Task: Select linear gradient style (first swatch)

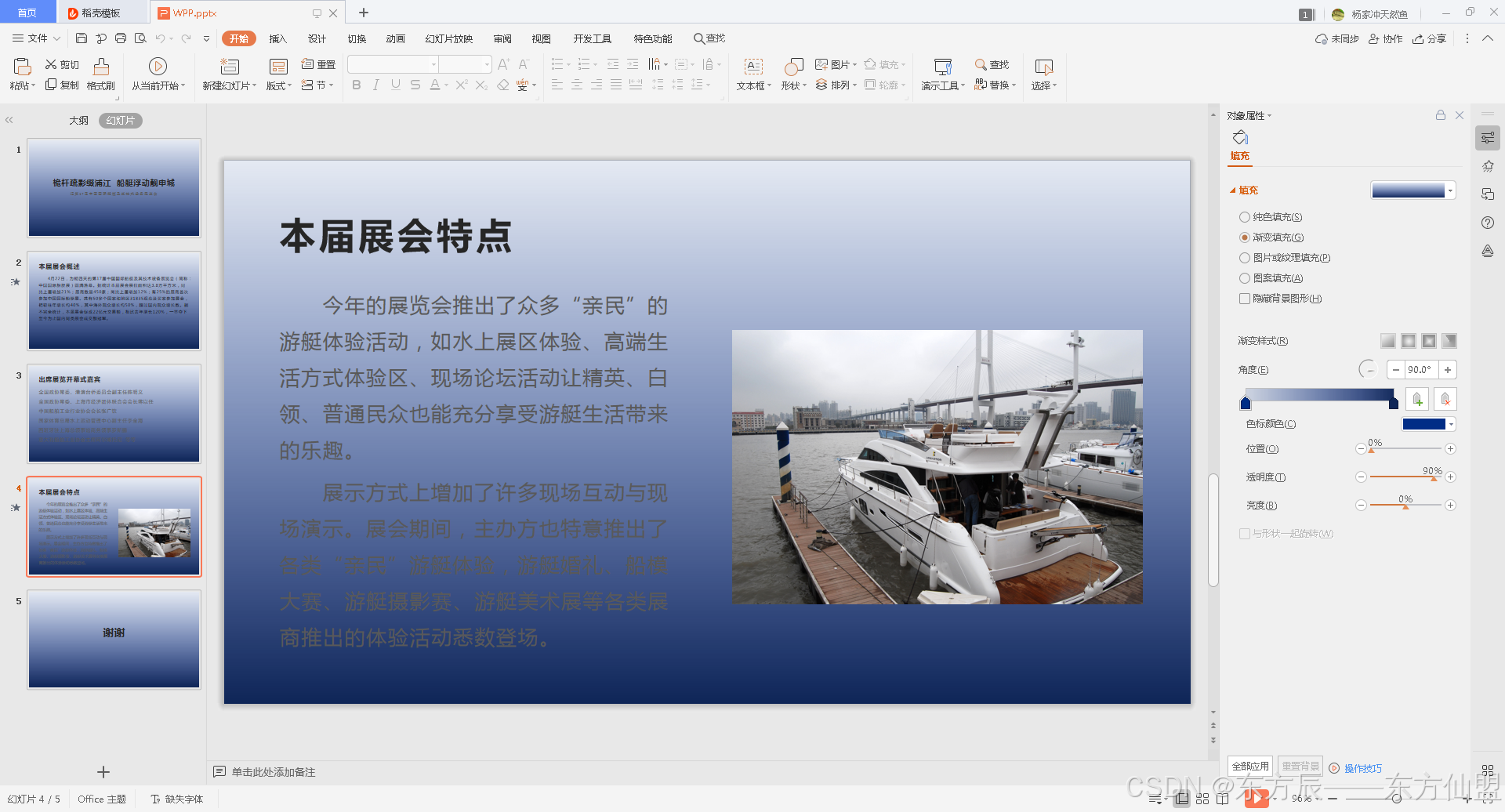Action: click(1388, 341)
